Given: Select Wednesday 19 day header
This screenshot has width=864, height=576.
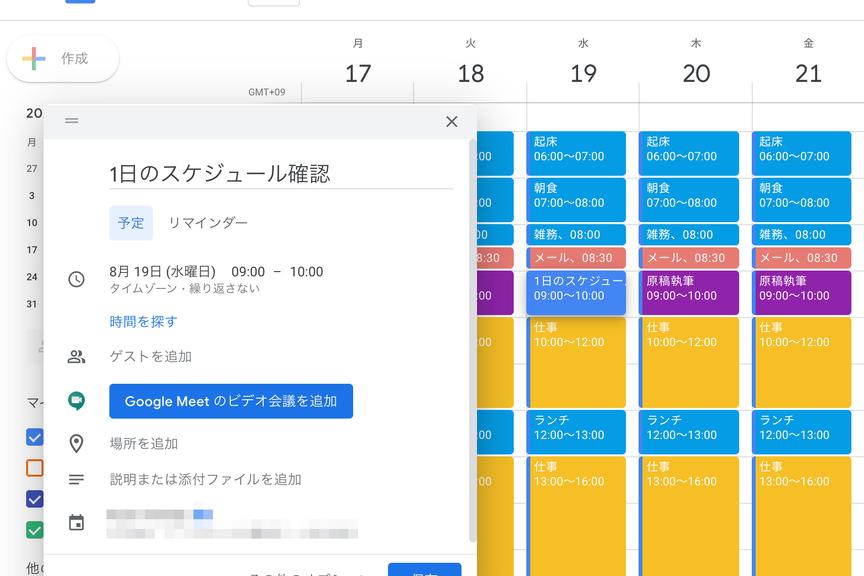Looking at the screenshot, I should [583, 63].
